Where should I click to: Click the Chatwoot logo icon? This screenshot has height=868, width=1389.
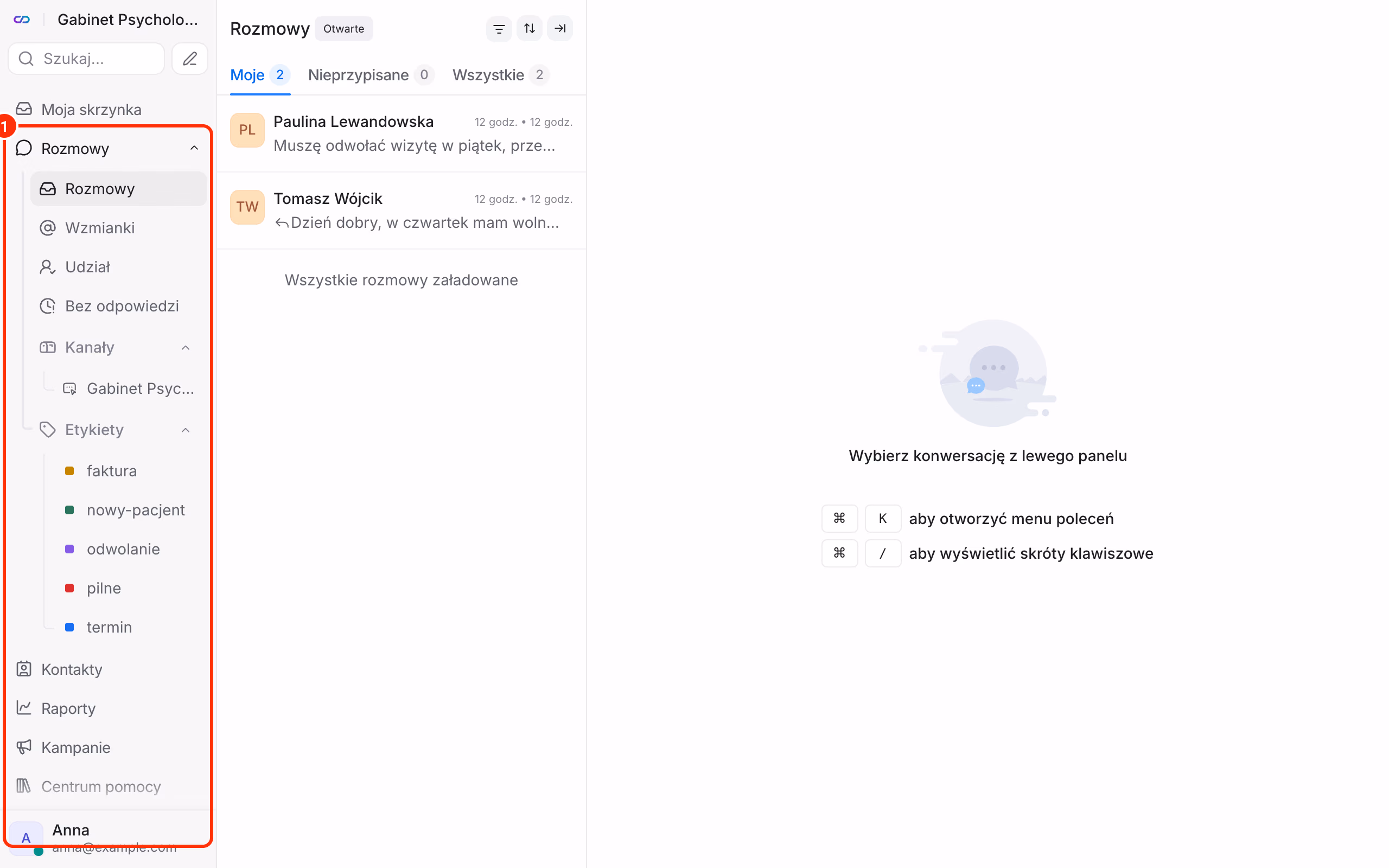click(22, 20)
